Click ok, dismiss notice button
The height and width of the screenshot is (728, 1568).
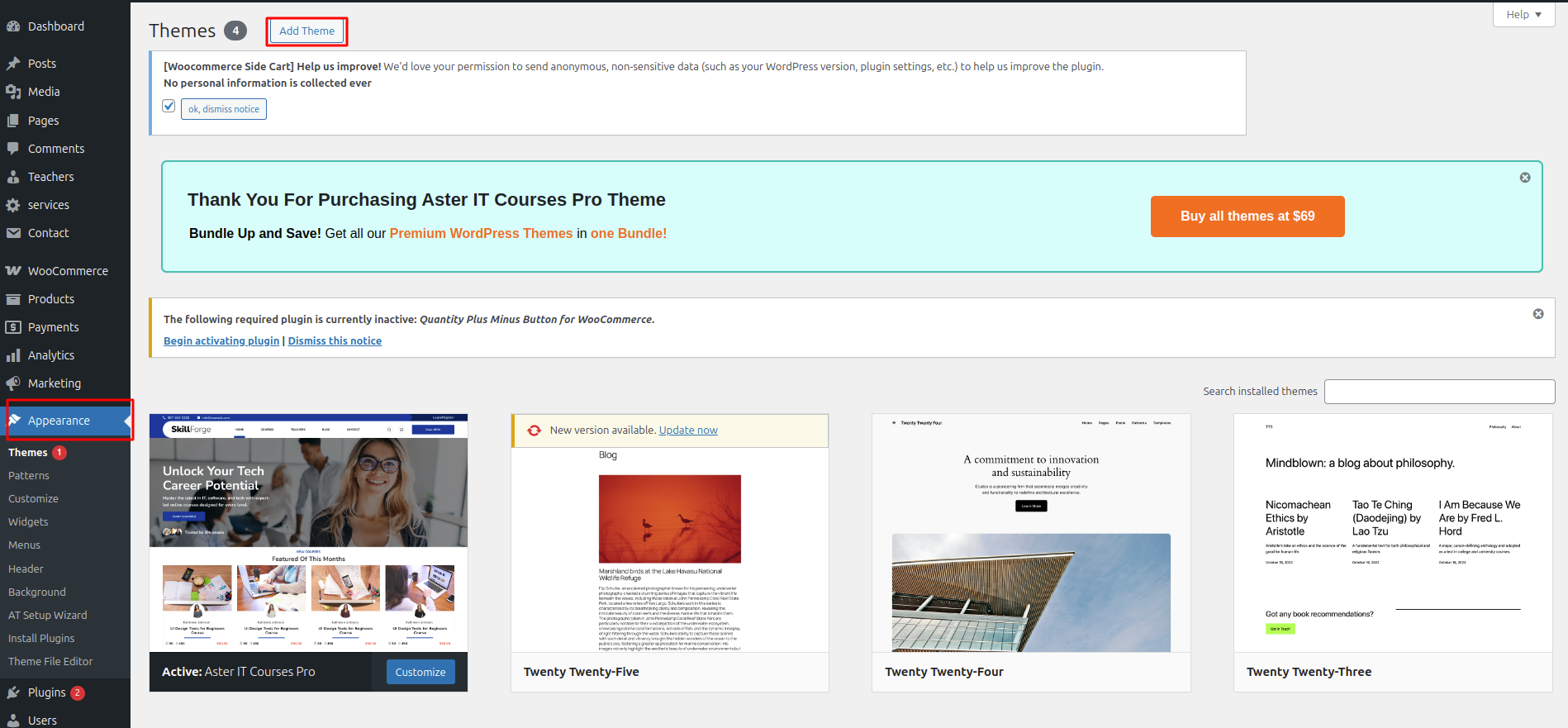224,109
